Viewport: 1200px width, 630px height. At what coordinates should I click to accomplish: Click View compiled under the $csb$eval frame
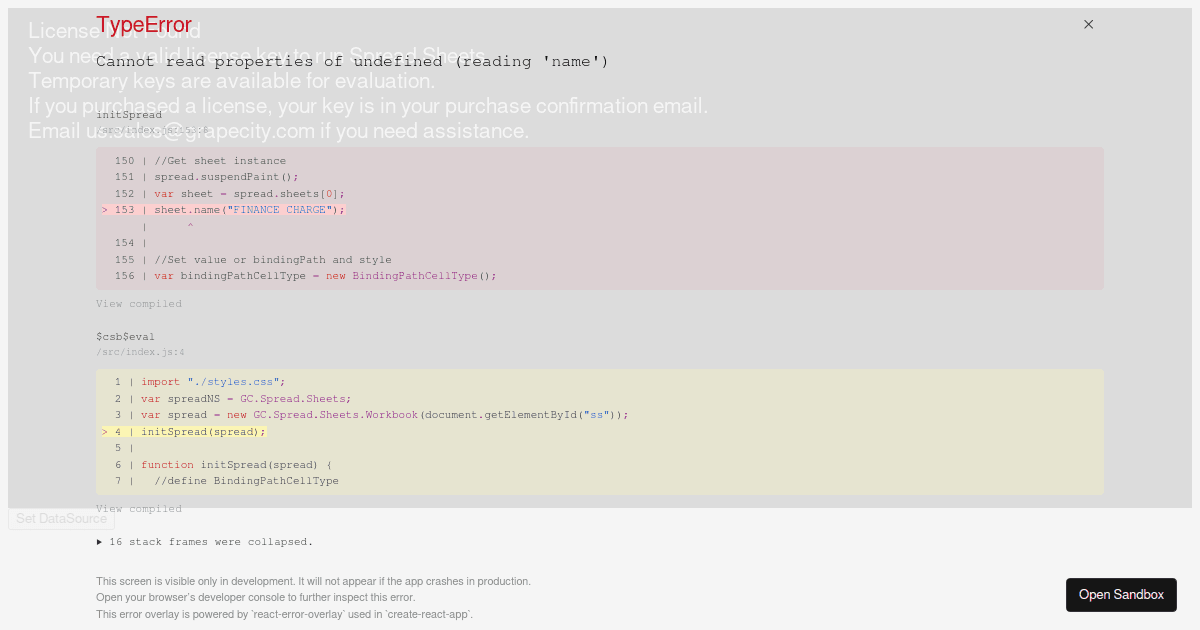139,508
